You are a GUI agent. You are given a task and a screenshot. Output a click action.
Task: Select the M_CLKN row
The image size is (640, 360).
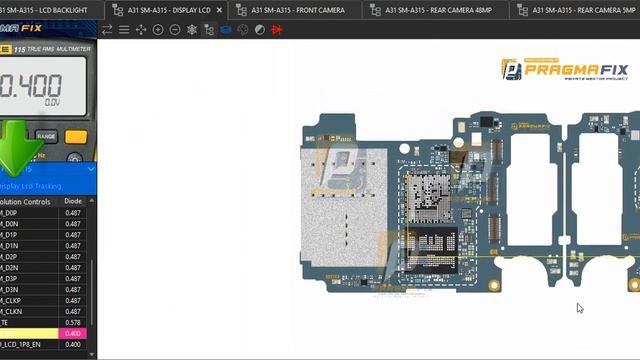(x=43, y=311)
